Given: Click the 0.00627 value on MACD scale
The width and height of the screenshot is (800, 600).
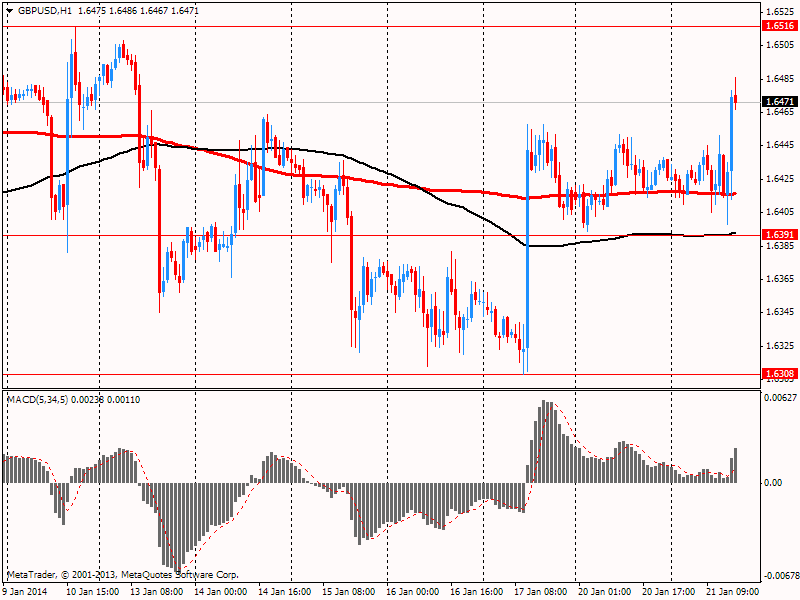Looking at the screenshot, I should click(x=779, y=398).
